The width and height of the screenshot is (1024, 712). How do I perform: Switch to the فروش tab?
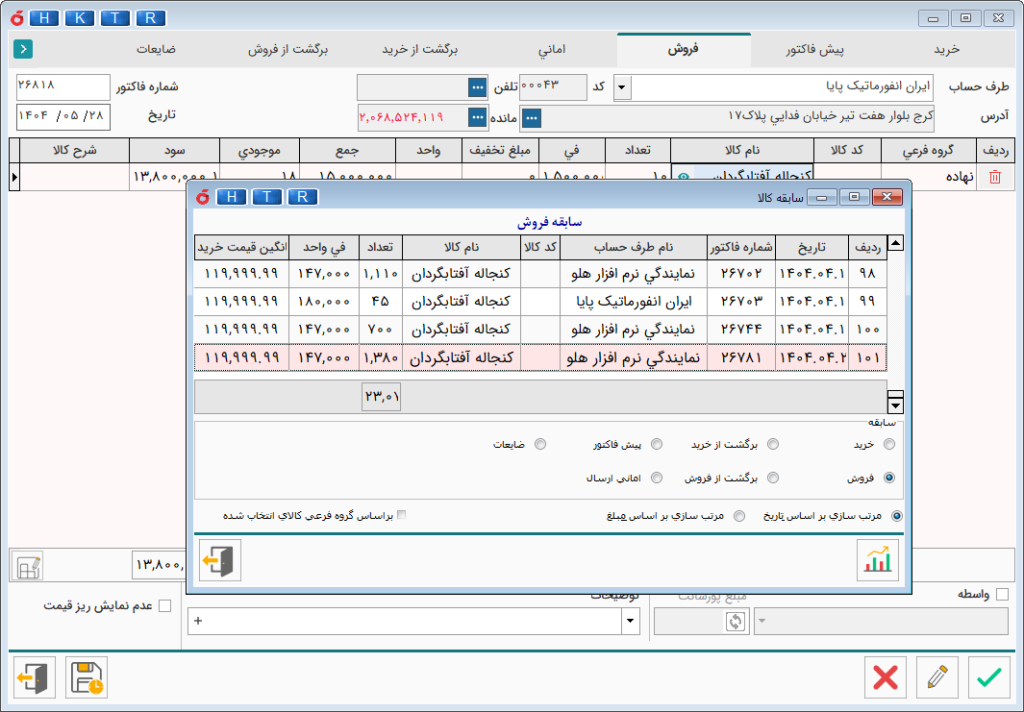click(683, 50)
